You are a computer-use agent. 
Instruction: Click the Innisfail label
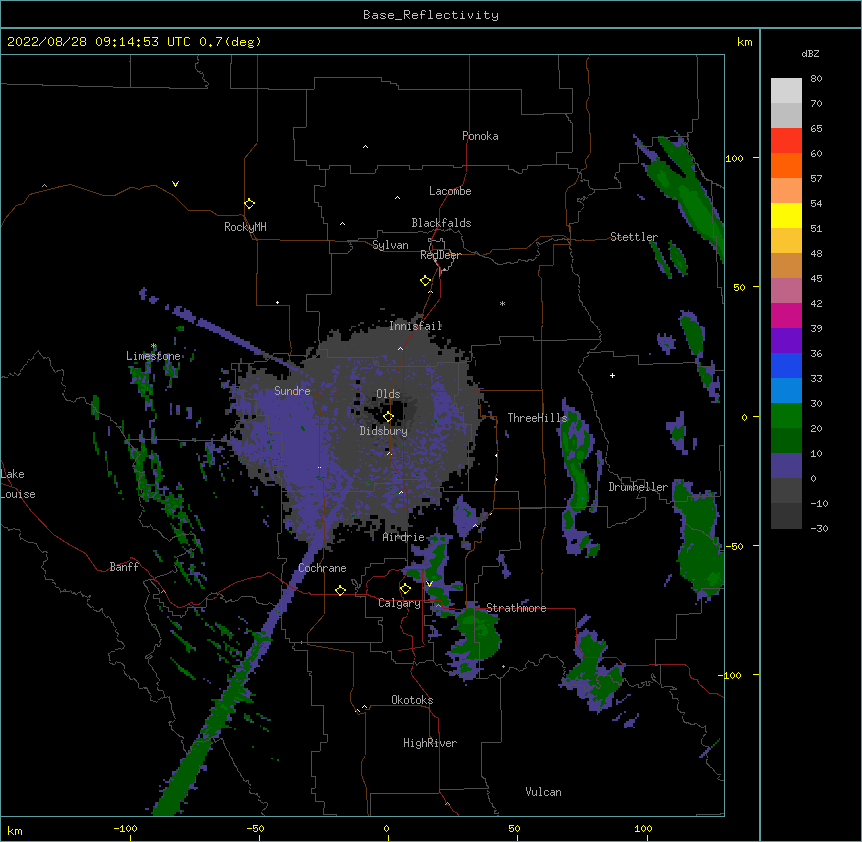(415, 326)
